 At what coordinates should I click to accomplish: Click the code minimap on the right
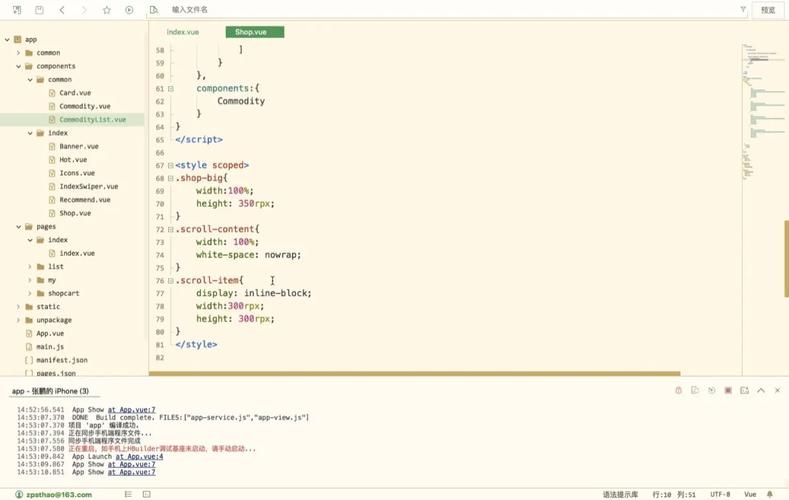764,111
